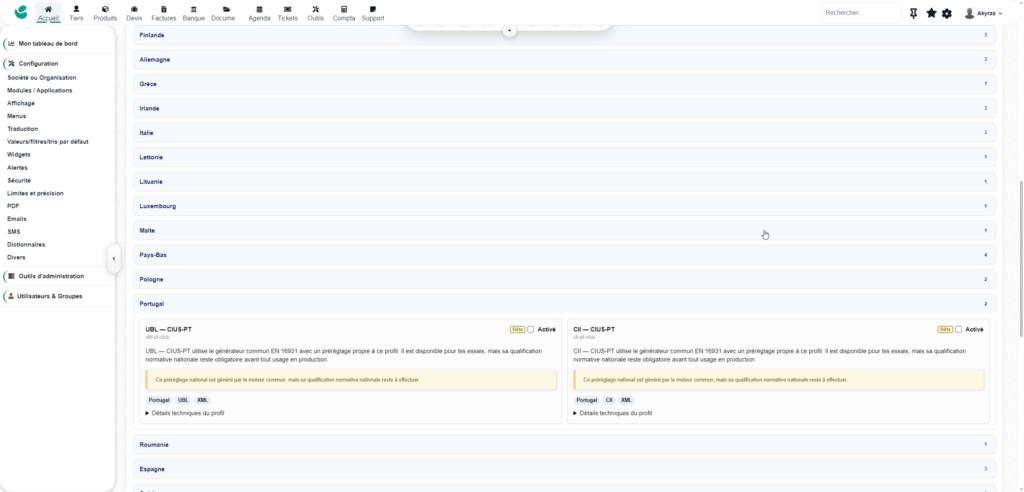The height and width of the screenshot is (492, 1024).
Task: Open the Produits menu
Action: (x=105, y=13)
